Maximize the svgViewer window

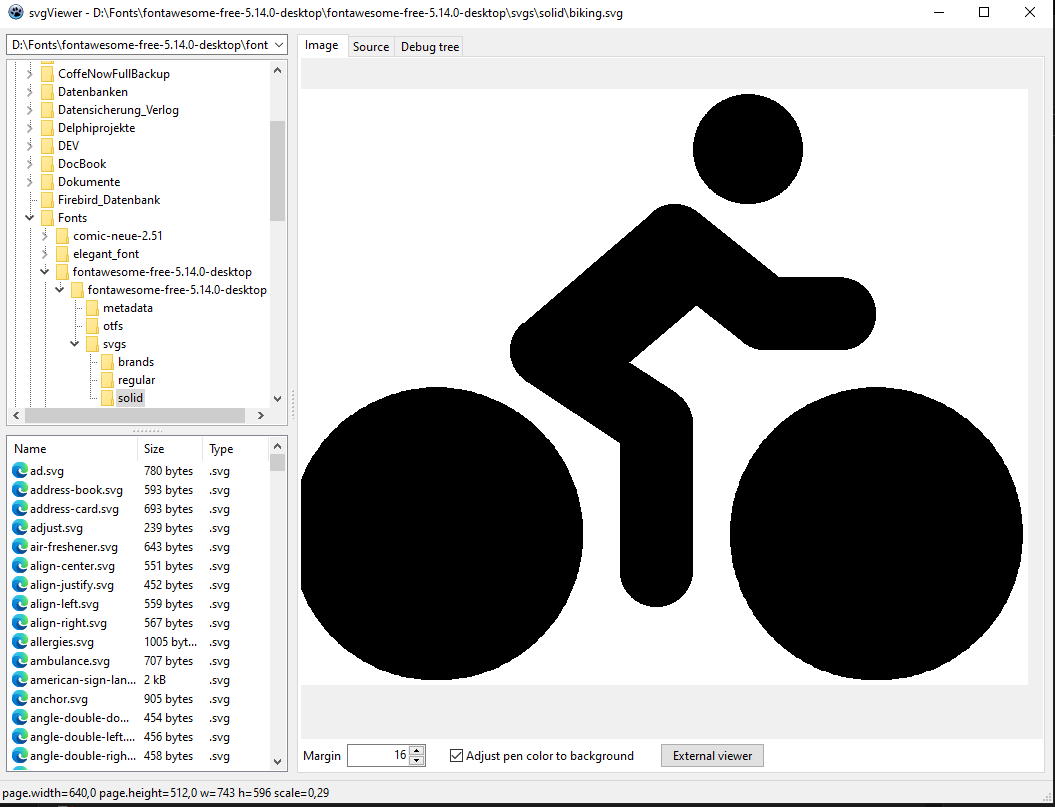984,12
